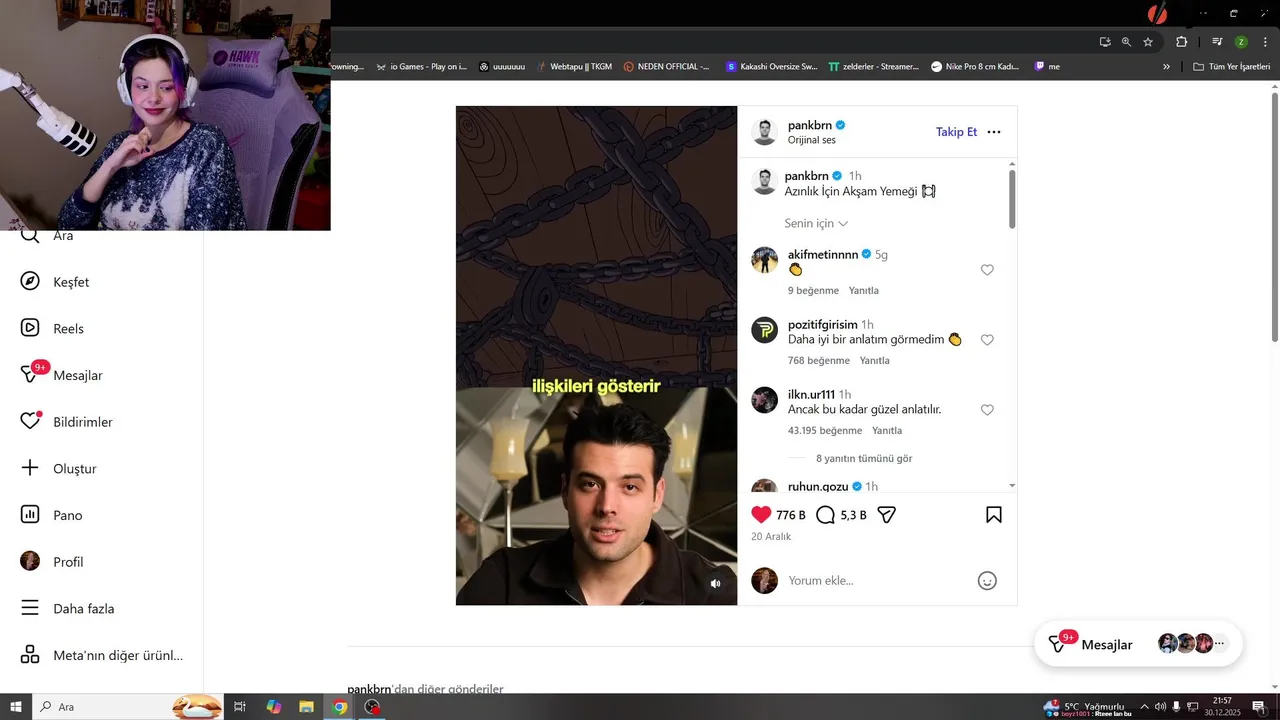Reply to akifmetinnnn's comment

click(x=863, y=290)
